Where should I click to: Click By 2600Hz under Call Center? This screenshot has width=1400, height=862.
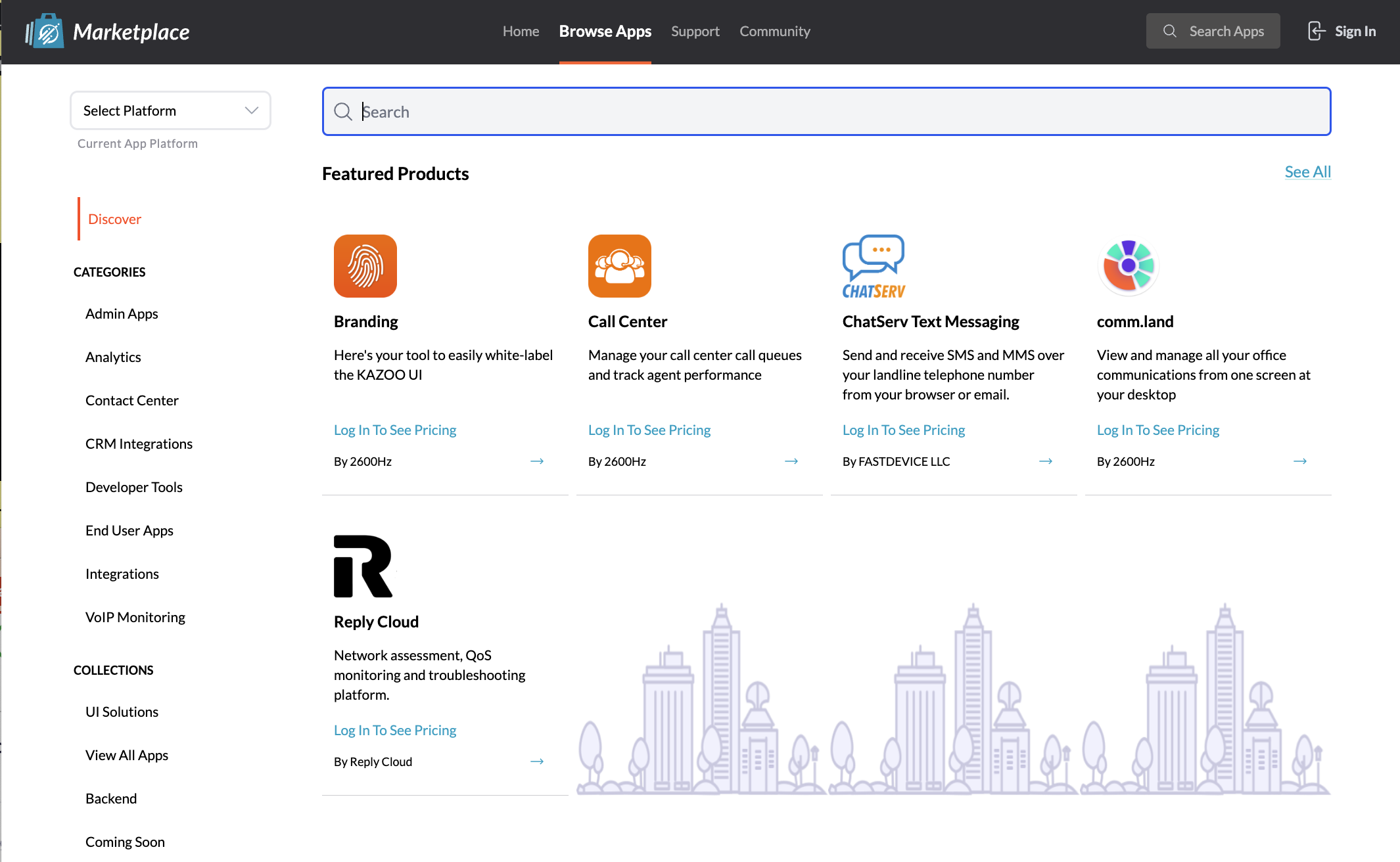(617, 461)
